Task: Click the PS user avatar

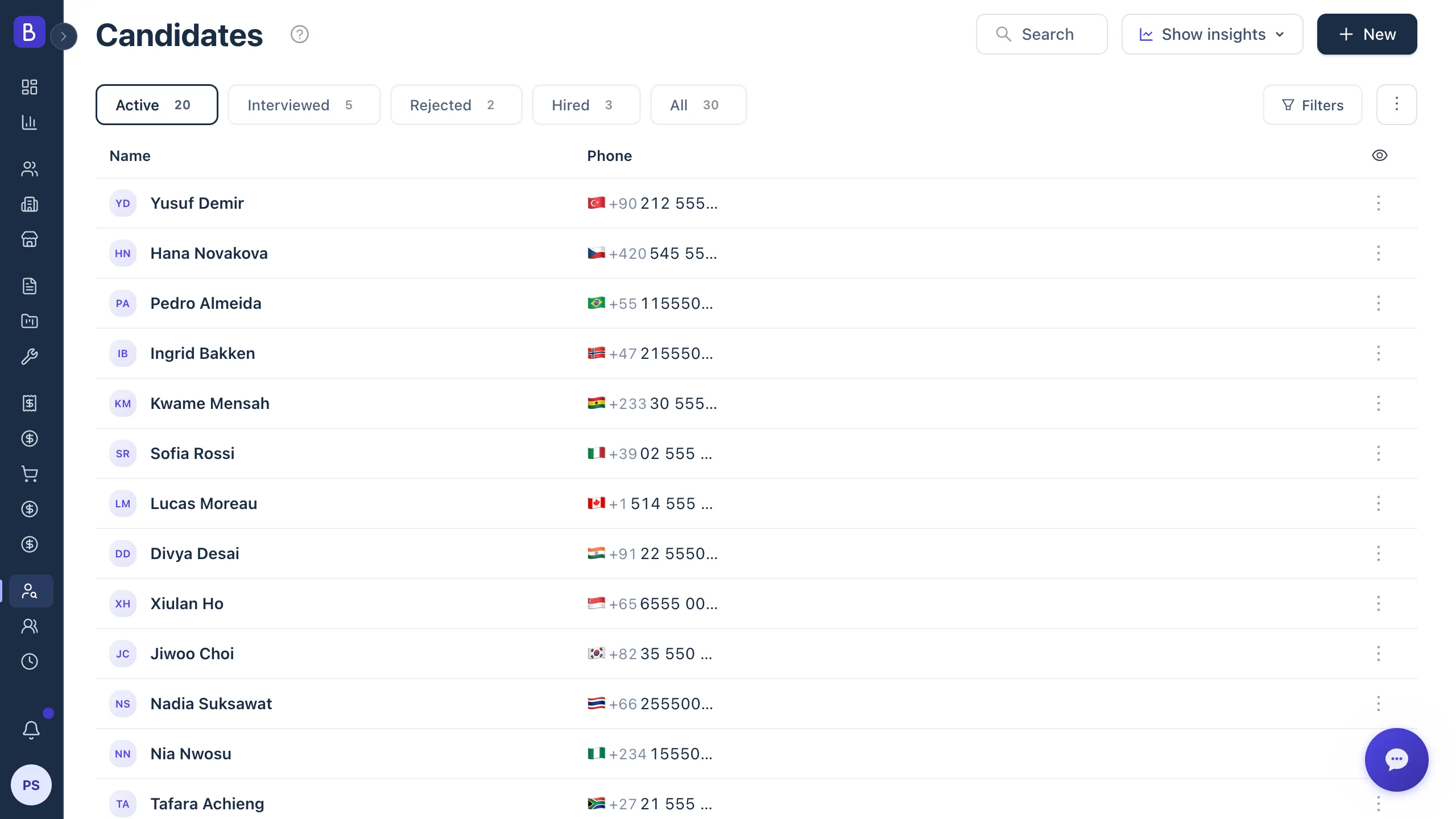Action: 31,785
